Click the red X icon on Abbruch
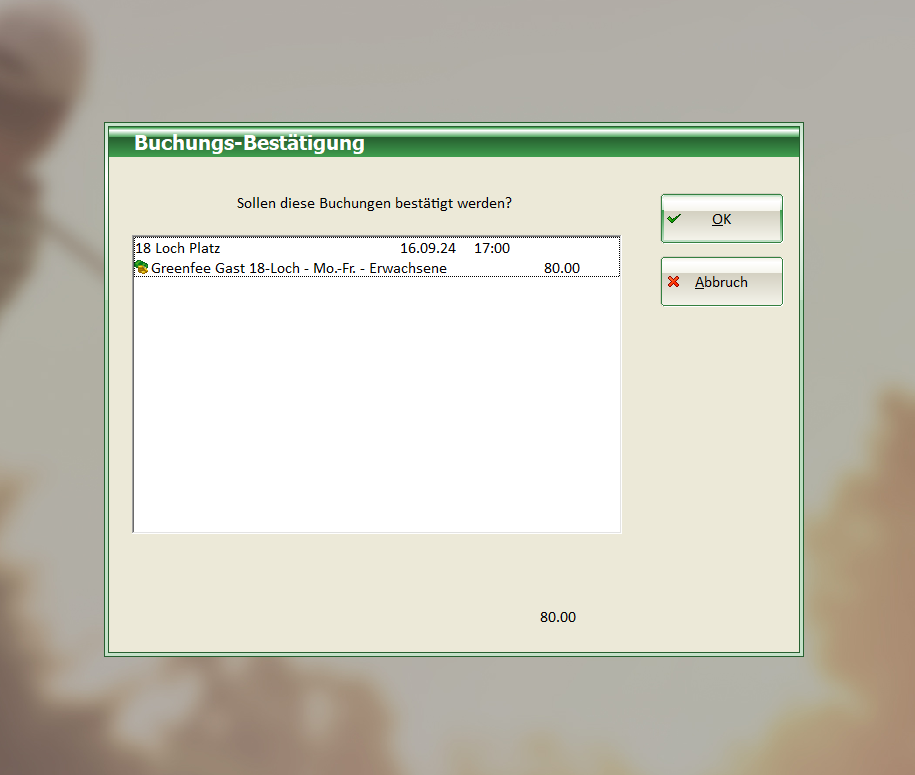This screenshot has height=775, width=915. (674, 282)
